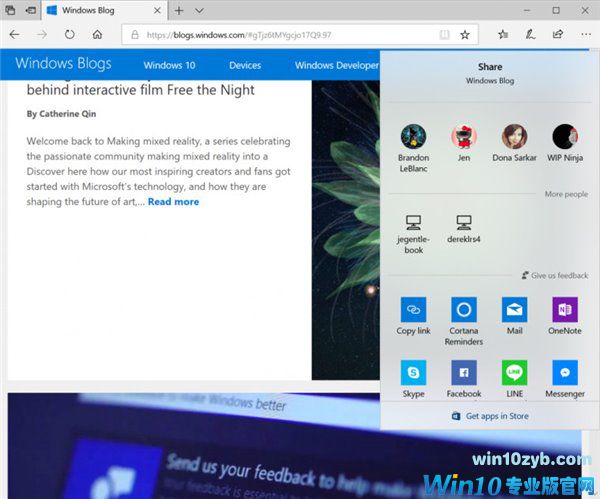Screen dimensions: 600x499
Task: Open the Windows Blogs site title
Action: (64, 63)
